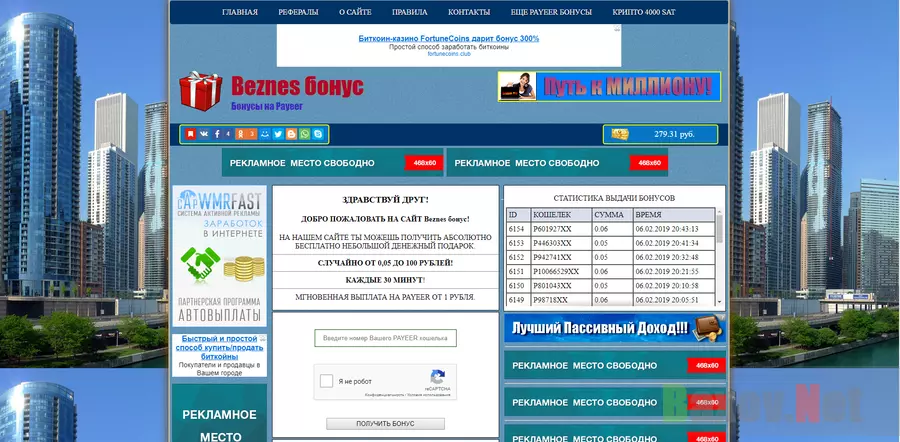The width and height of the screenshot is (900, 442).
Task: Open the bitcoin buy/sell ad link
Action: click(219, 348)
